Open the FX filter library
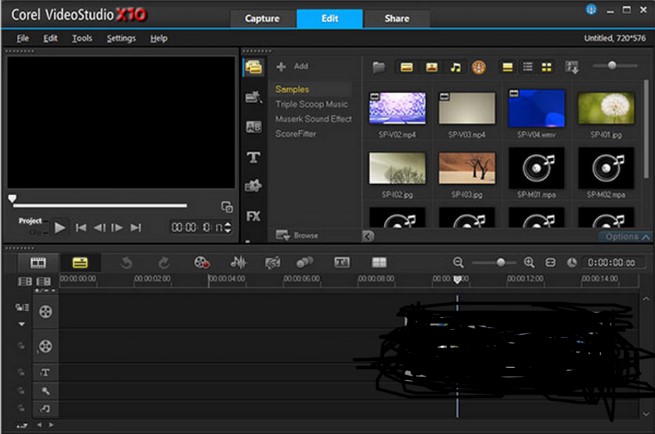 coord(253,215)
